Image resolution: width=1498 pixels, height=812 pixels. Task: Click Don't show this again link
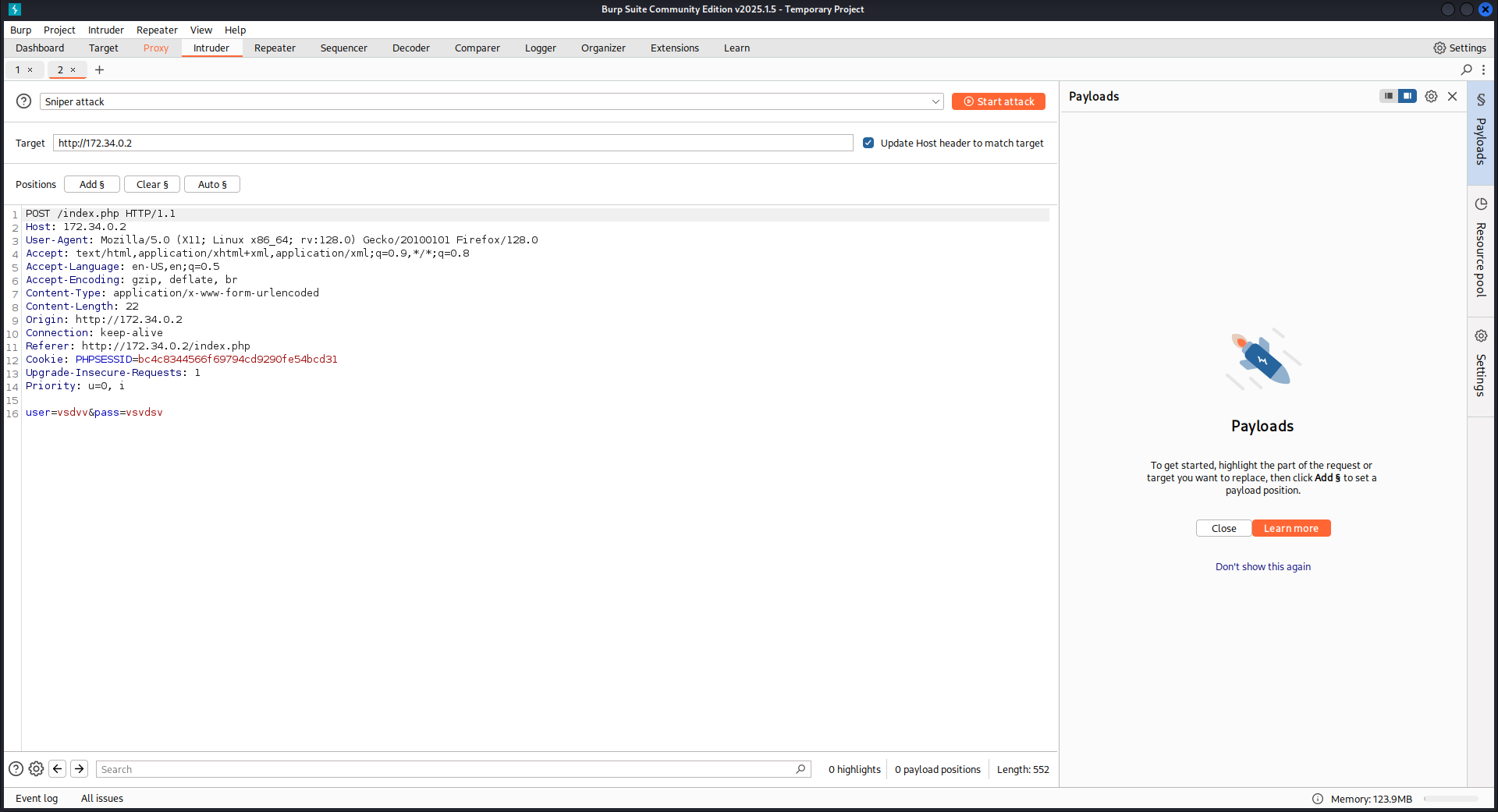pyautogui.click(x=1263, y=567)
